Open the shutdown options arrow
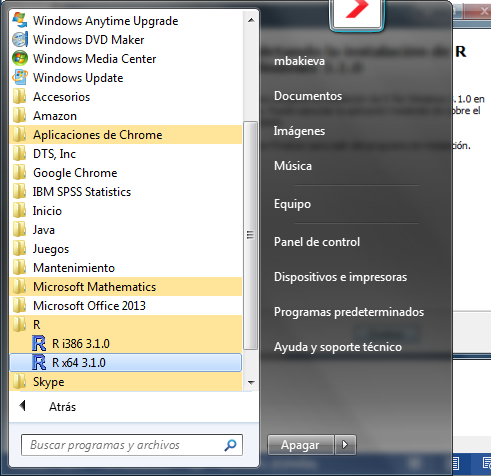Image resolution: width=491 pixels, height=476 pixels. (x=345, y=445)
